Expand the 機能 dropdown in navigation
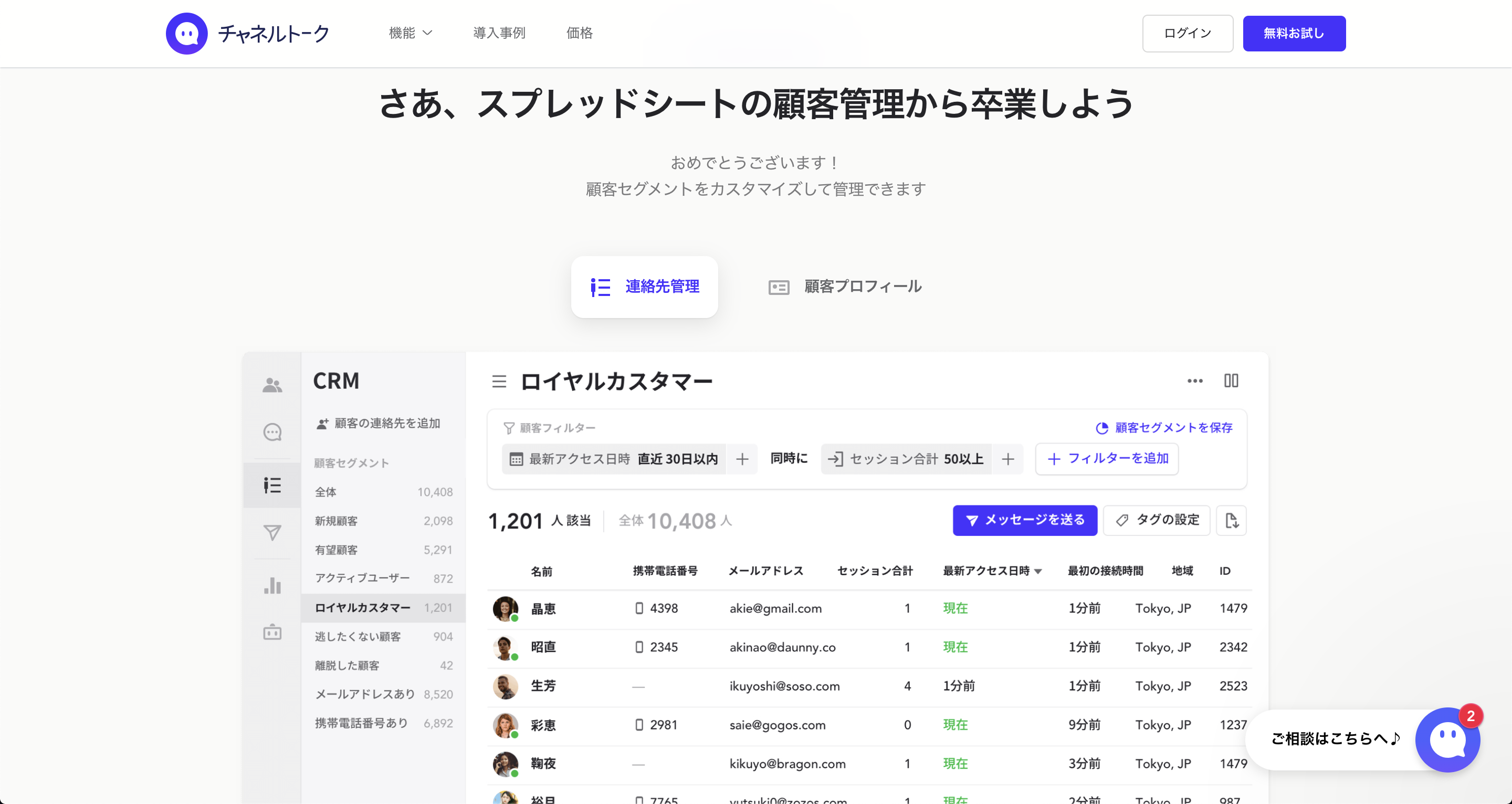Viewport: 1512px width, 804px height. pyautogui.click(x=410, y=33)
